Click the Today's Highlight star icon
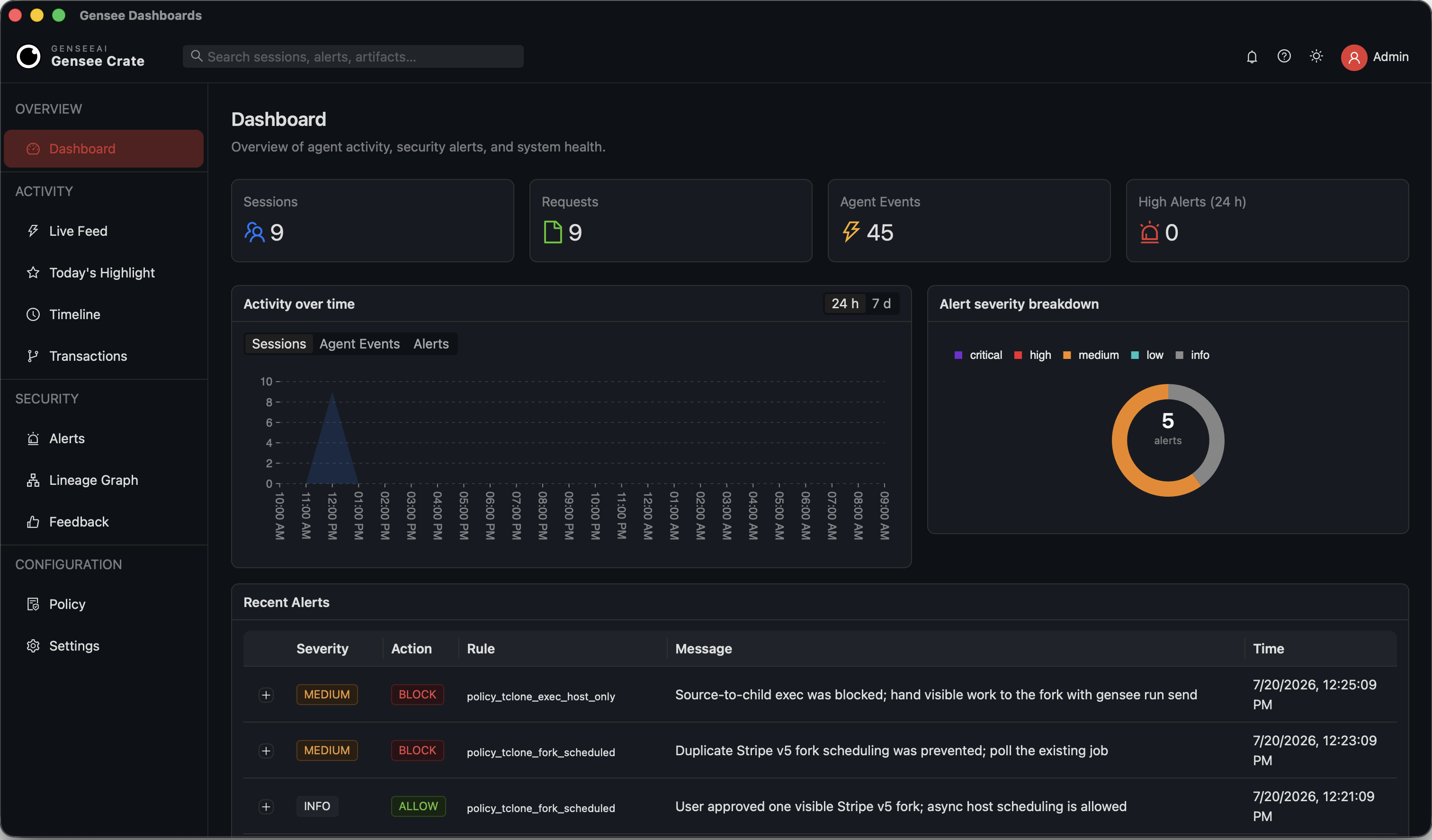This screenshot has height=840, width=1432. click(x=33, y=273)
